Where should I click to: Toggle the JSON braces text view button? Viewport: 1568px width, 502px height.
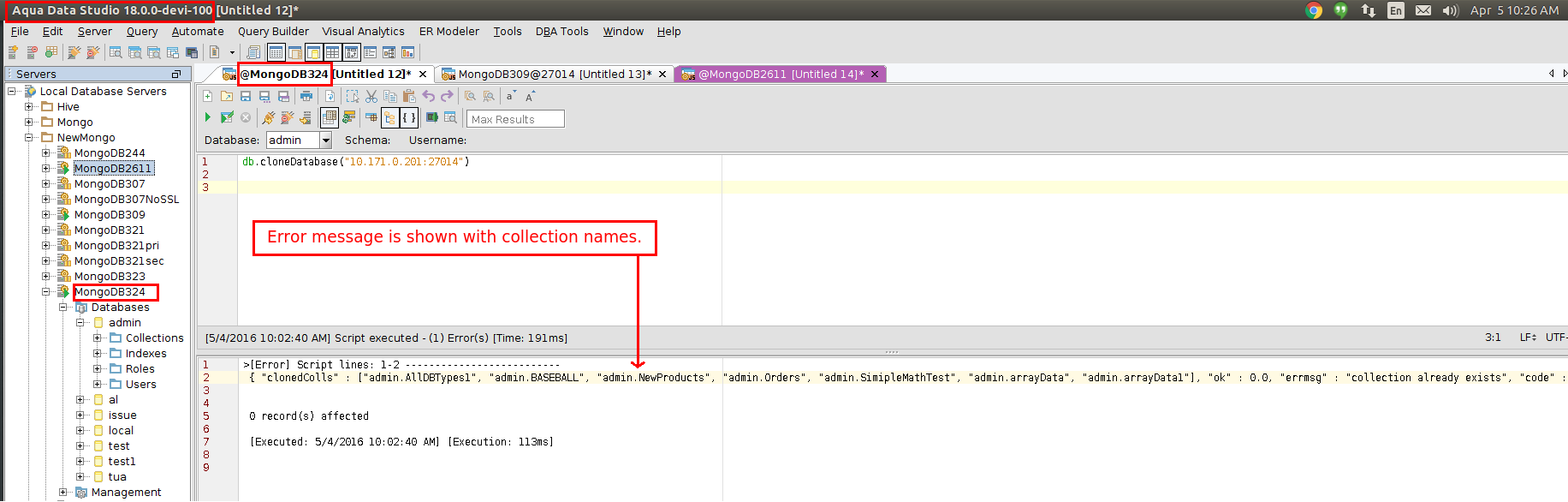click(x=409, y=117)
